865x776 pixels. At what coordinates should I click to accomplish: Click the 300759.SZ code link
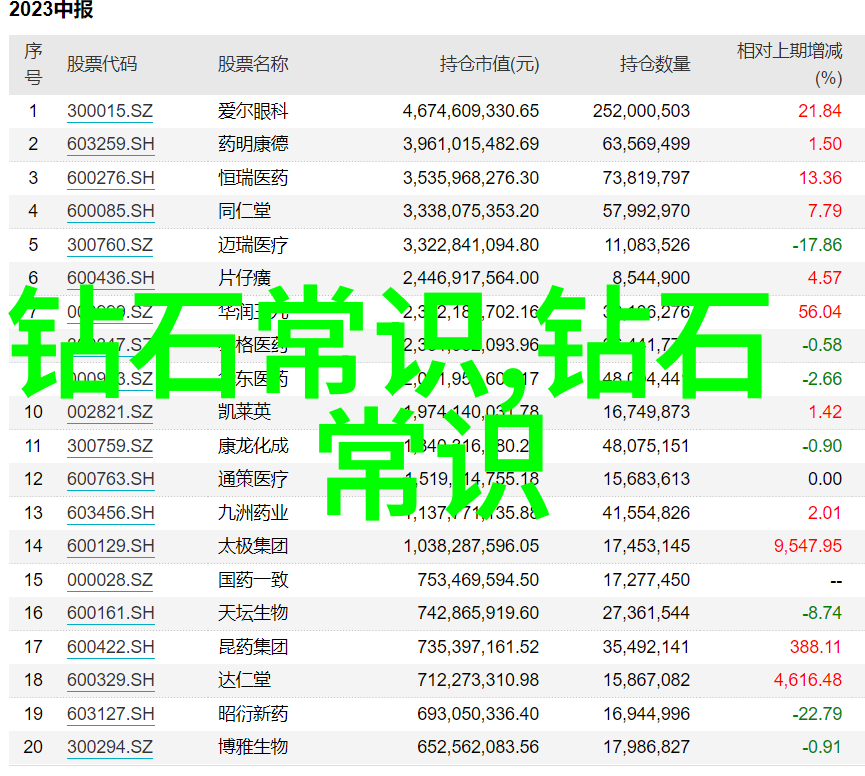[110, 446]
